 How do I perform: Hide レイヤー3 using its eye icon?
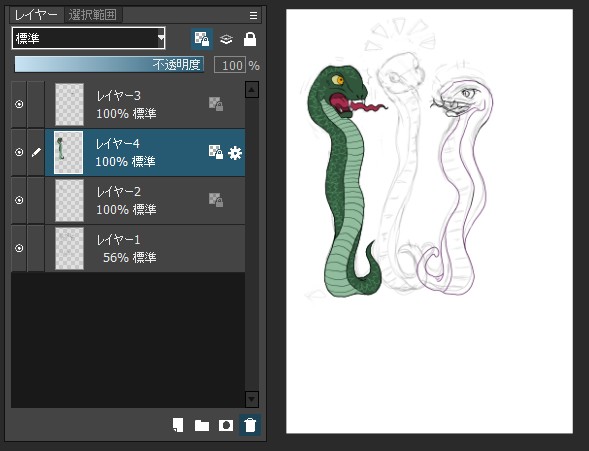pyautogui.click(x=19, y=104)
